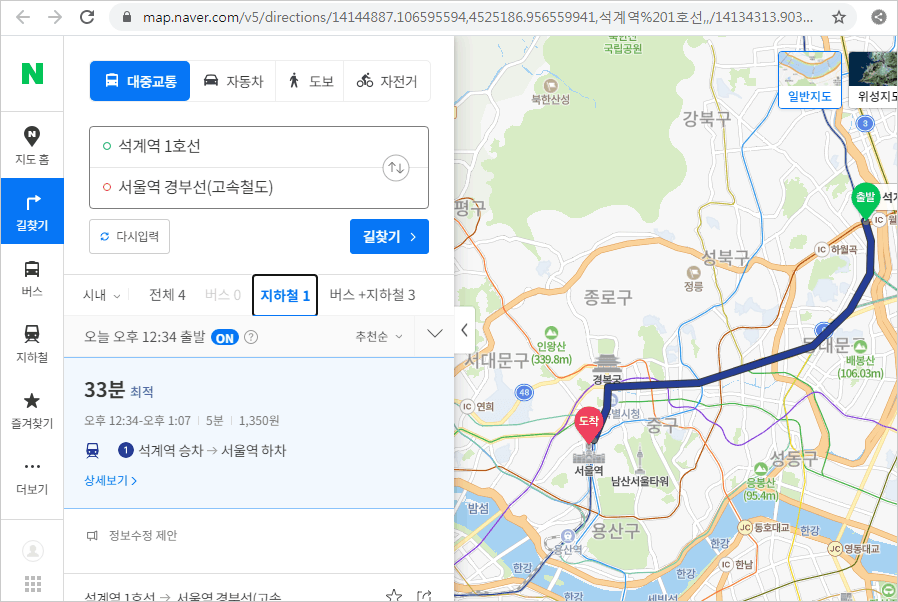Click the departure time help icon
Screen dimensions: 898x602
(x=251, y=337)
